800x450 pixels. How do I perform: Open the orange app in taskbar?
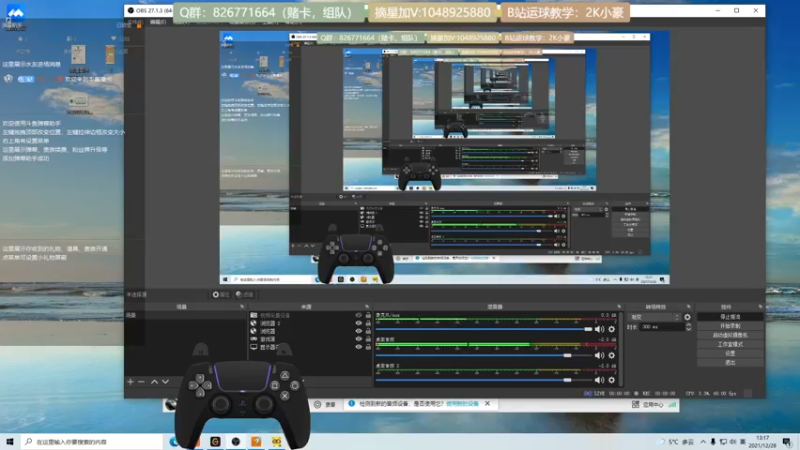click(256, 441)
